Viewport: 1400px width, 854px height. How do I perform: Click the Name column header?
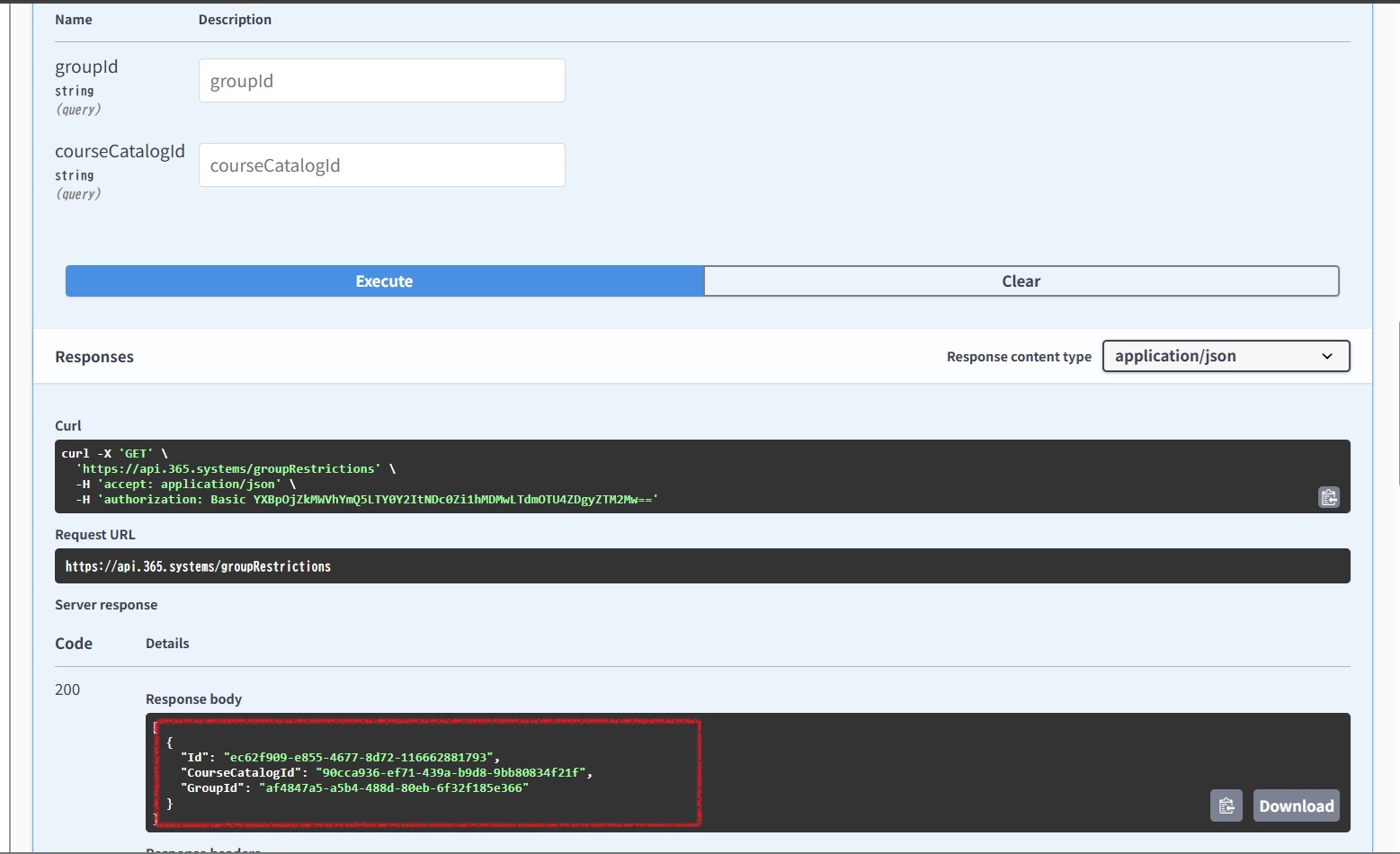pyautogui.click(x=74, y=20)
